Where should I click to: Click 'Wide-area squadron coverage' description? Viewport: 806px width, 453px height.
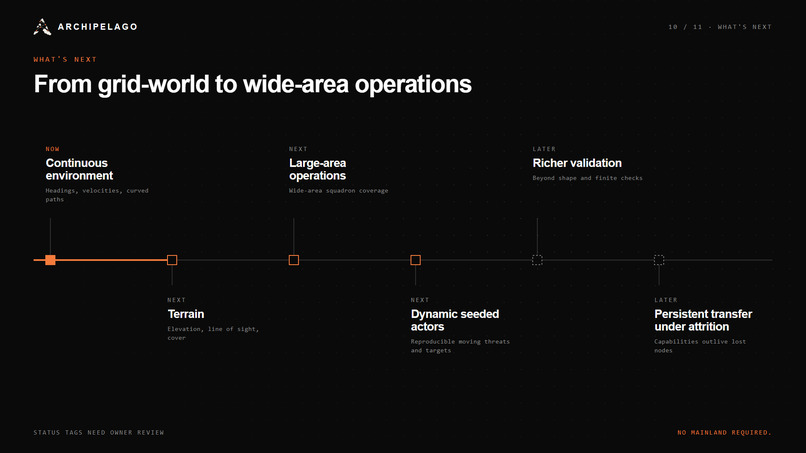tap(338, 191)
